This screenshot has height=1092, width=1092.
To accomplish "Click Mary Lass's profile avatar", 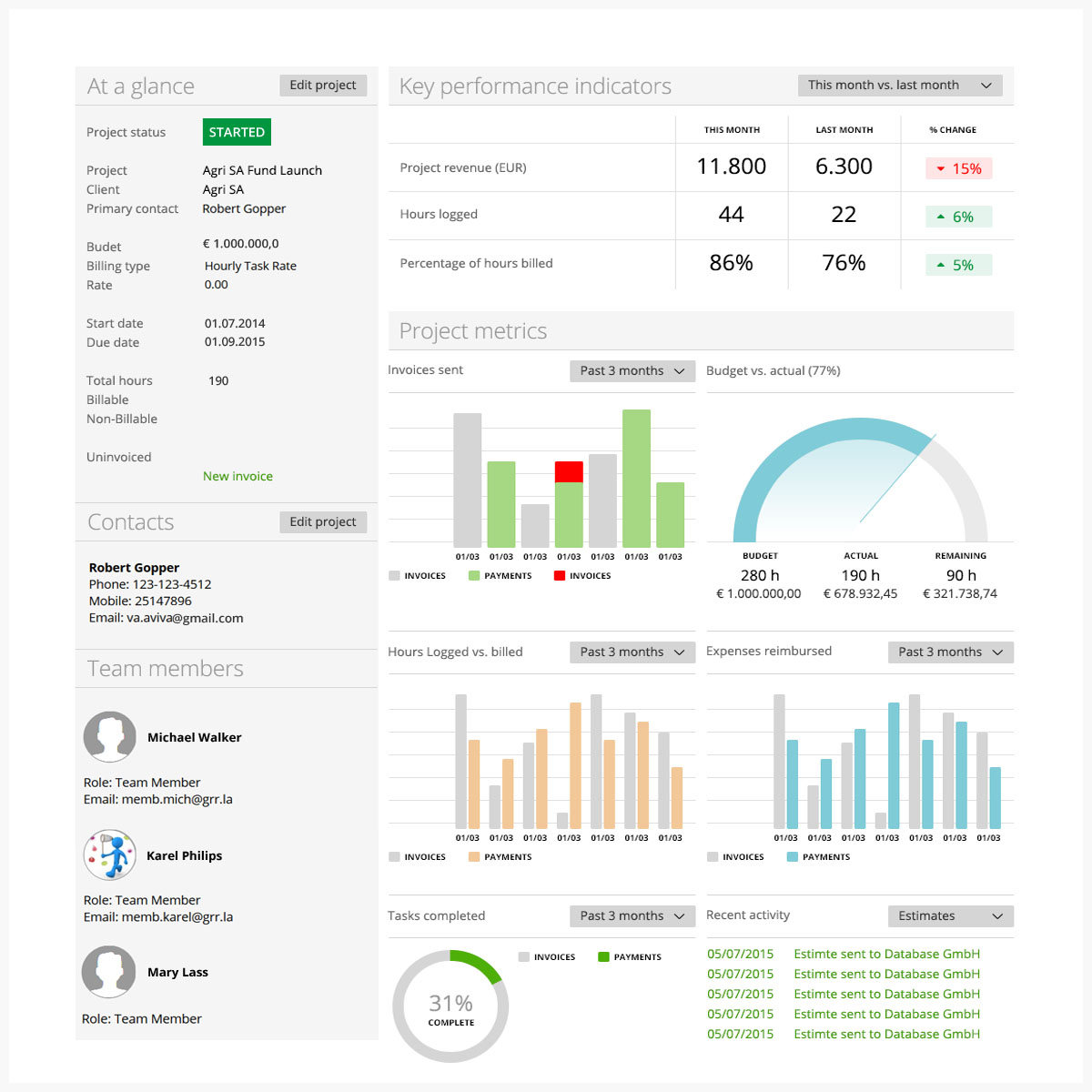I will [x=109, y=972].
